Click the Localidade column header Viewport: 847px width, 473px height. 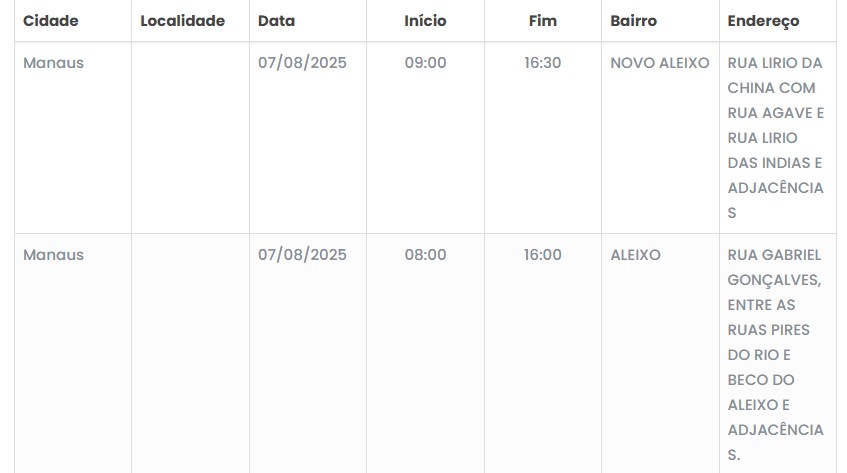pyautogui.click(x=183, y=21)
